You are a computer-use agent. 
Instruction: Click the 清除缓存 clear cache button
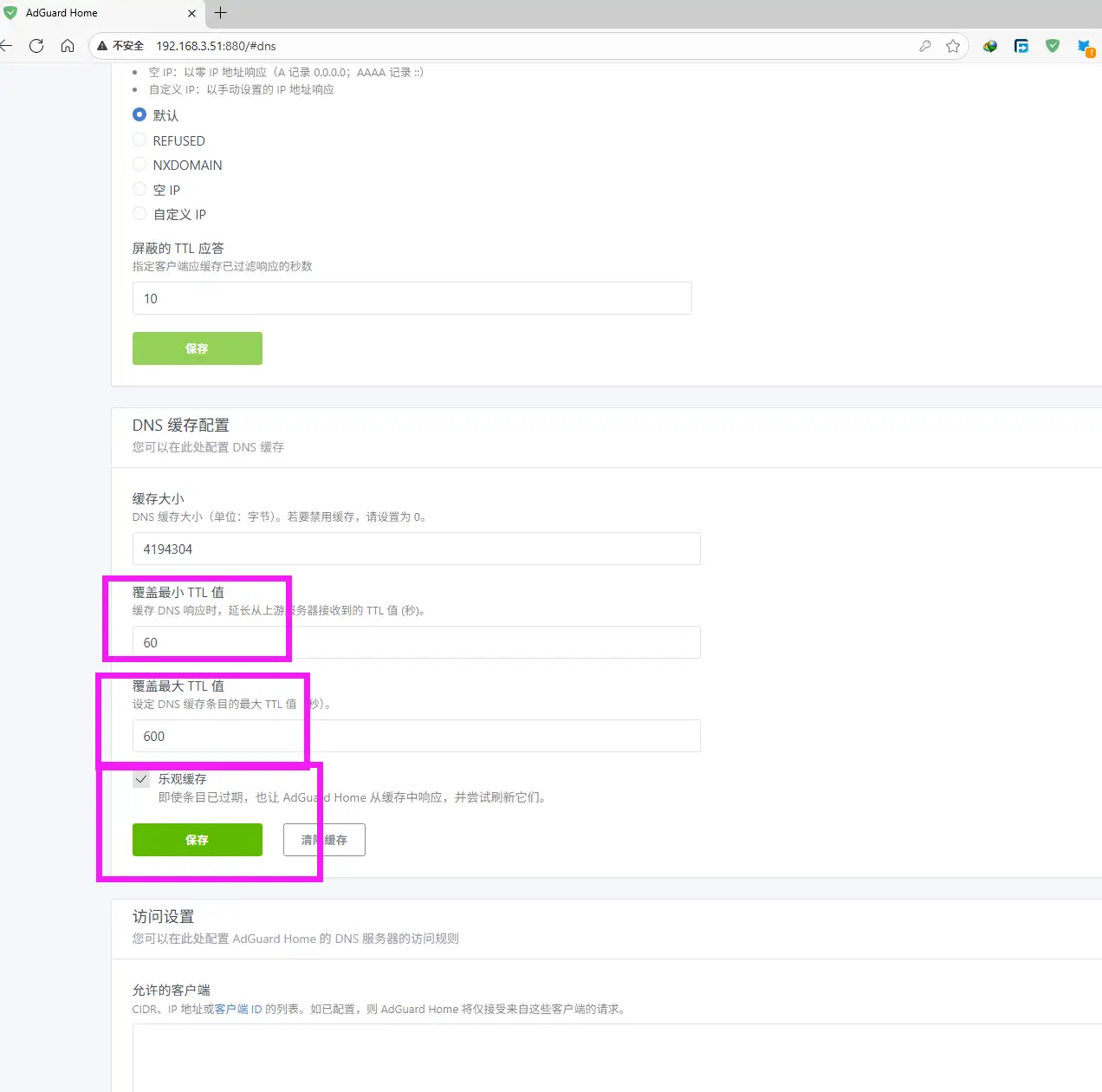[324, 840]
